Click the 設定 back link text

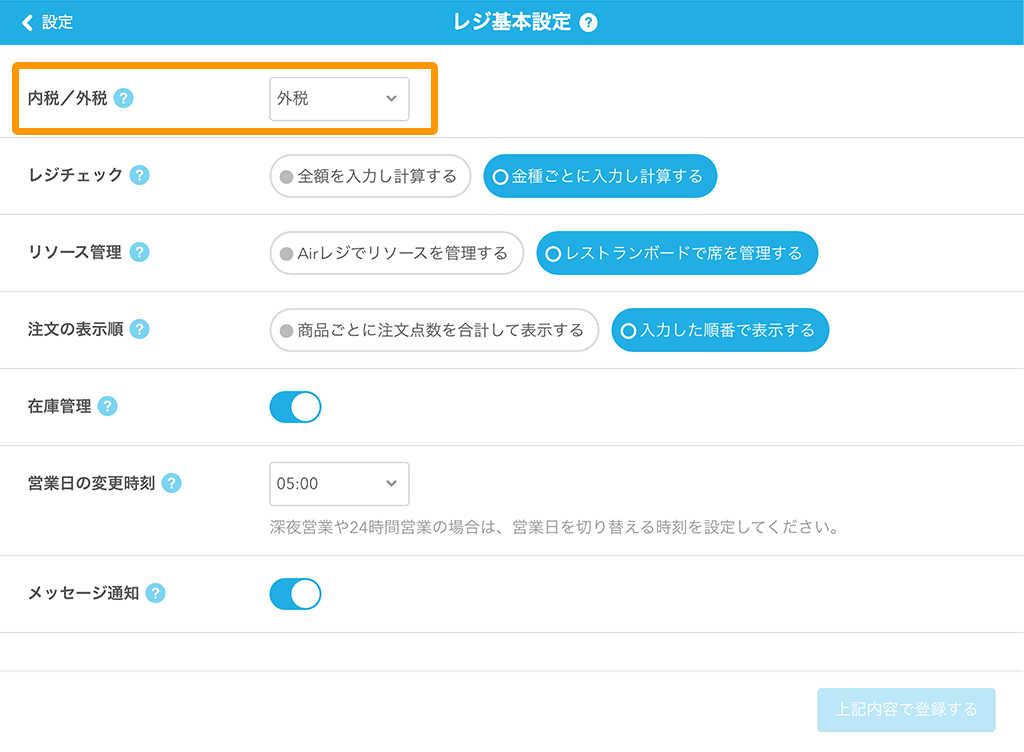pos(57,23)
